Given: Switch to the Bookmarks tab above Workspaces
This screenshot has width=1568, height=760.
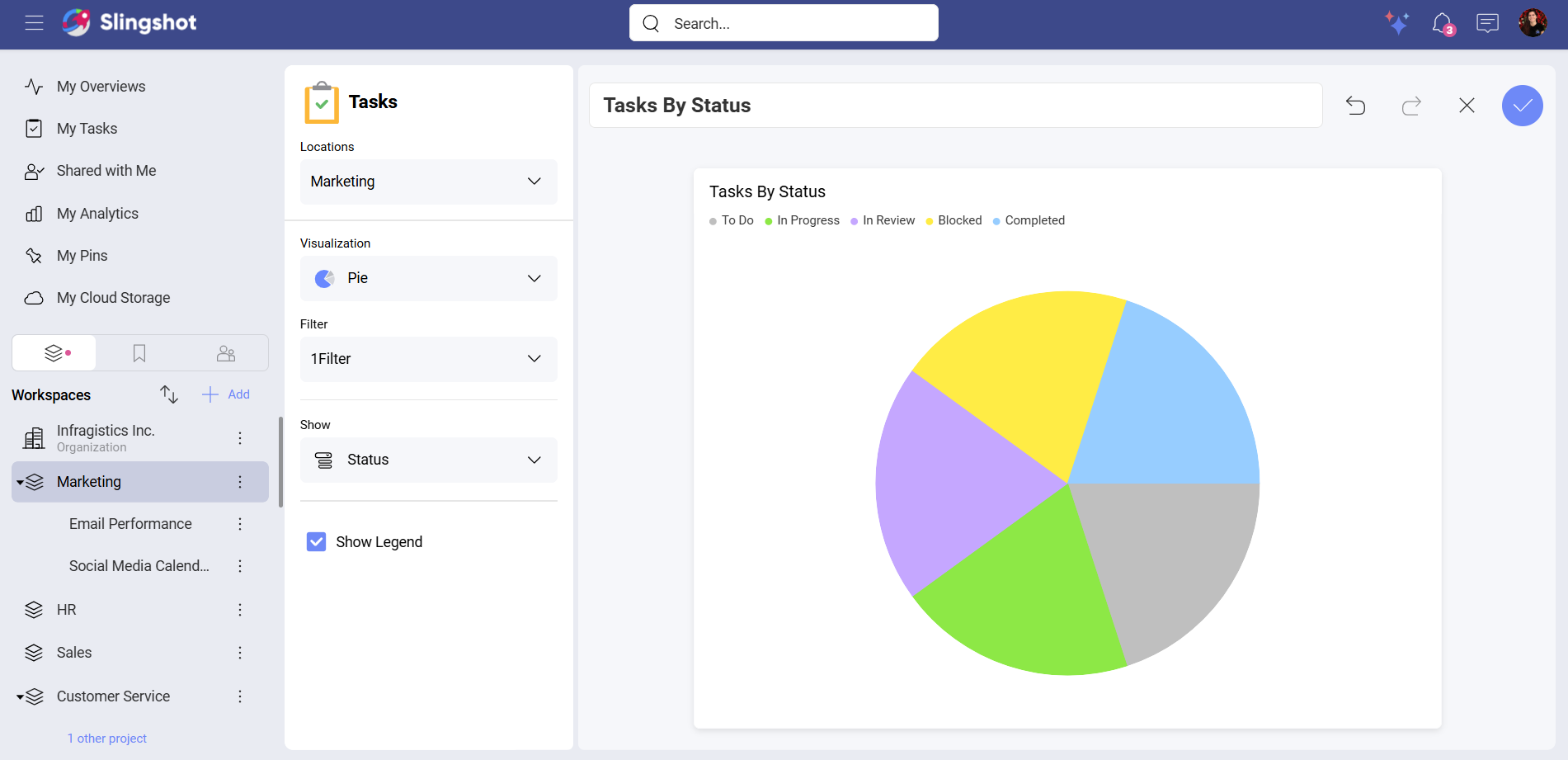Looking at the screenshot, I should (139, 352).
